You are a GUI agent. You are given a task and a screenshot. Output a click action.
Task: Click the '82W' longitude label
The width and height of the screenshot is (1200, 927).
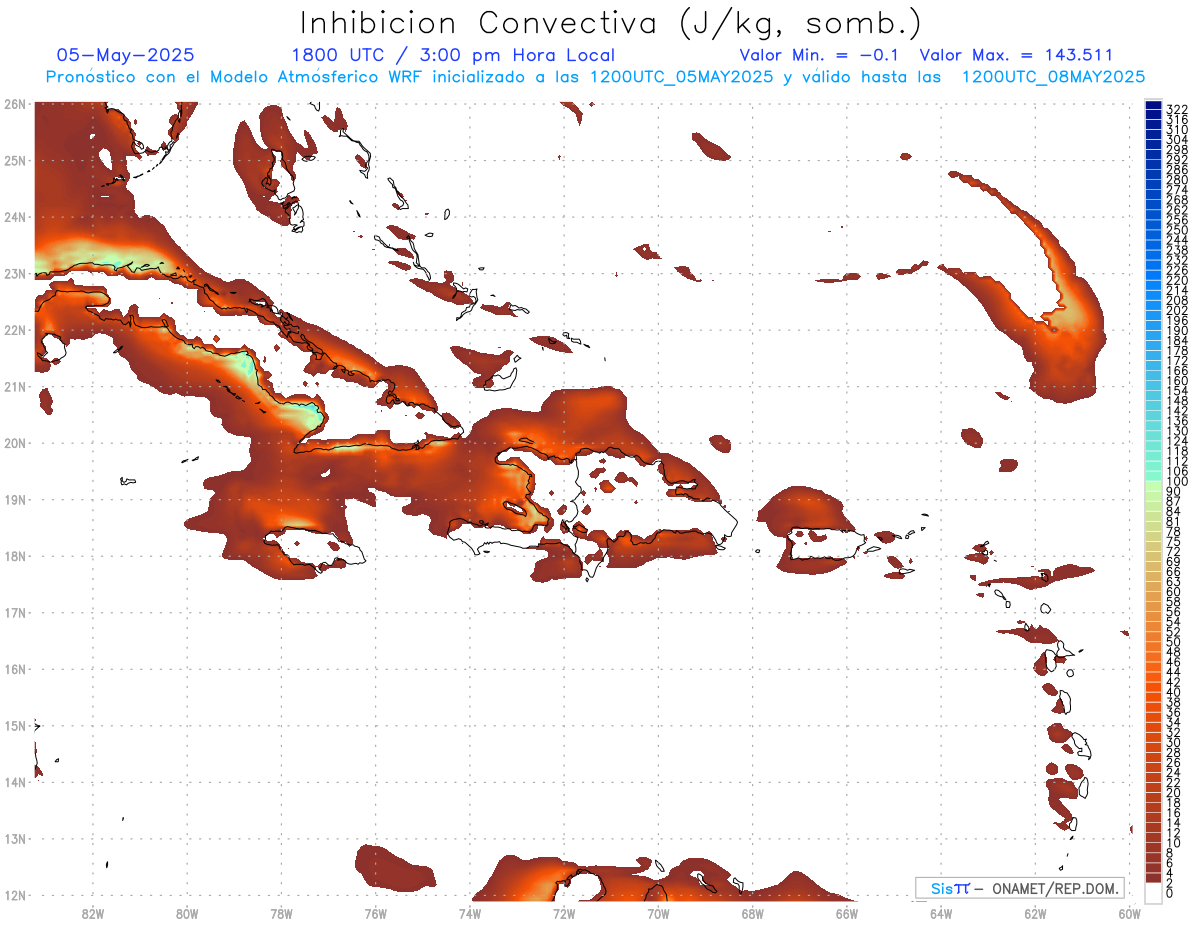(x=93, y=913)
